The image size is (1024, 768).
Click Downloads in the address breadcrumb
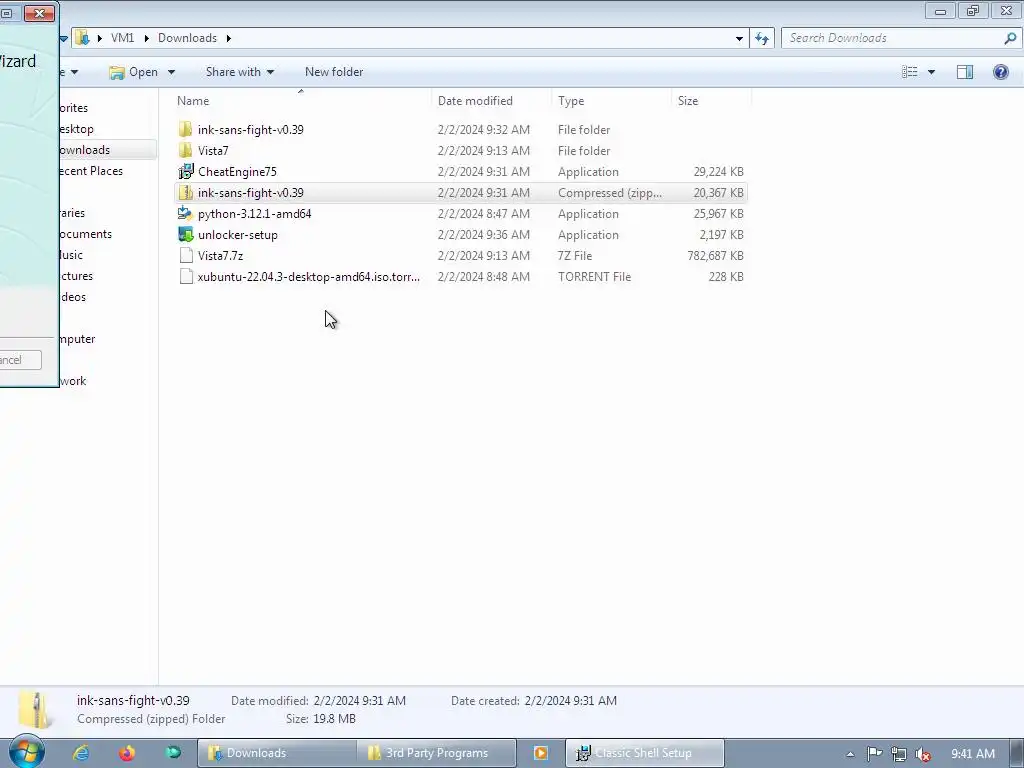(187, 38)
